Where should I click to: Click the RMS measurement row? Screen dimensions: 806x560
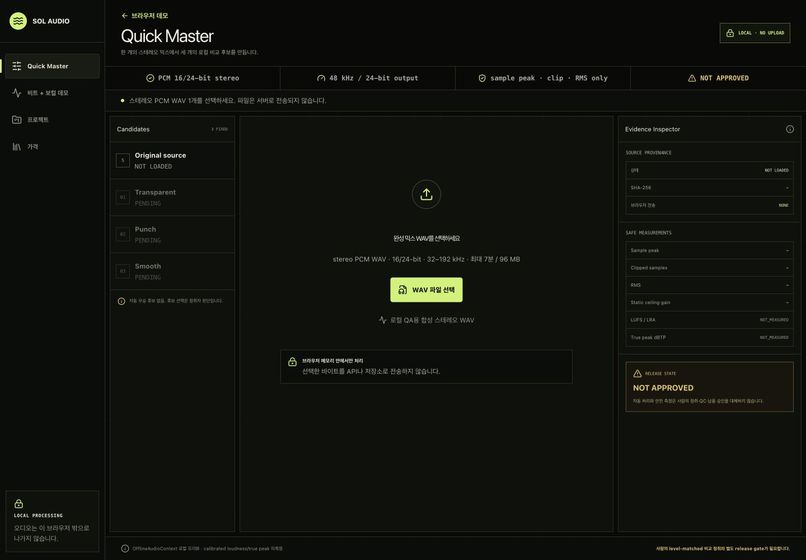(709, 285)
